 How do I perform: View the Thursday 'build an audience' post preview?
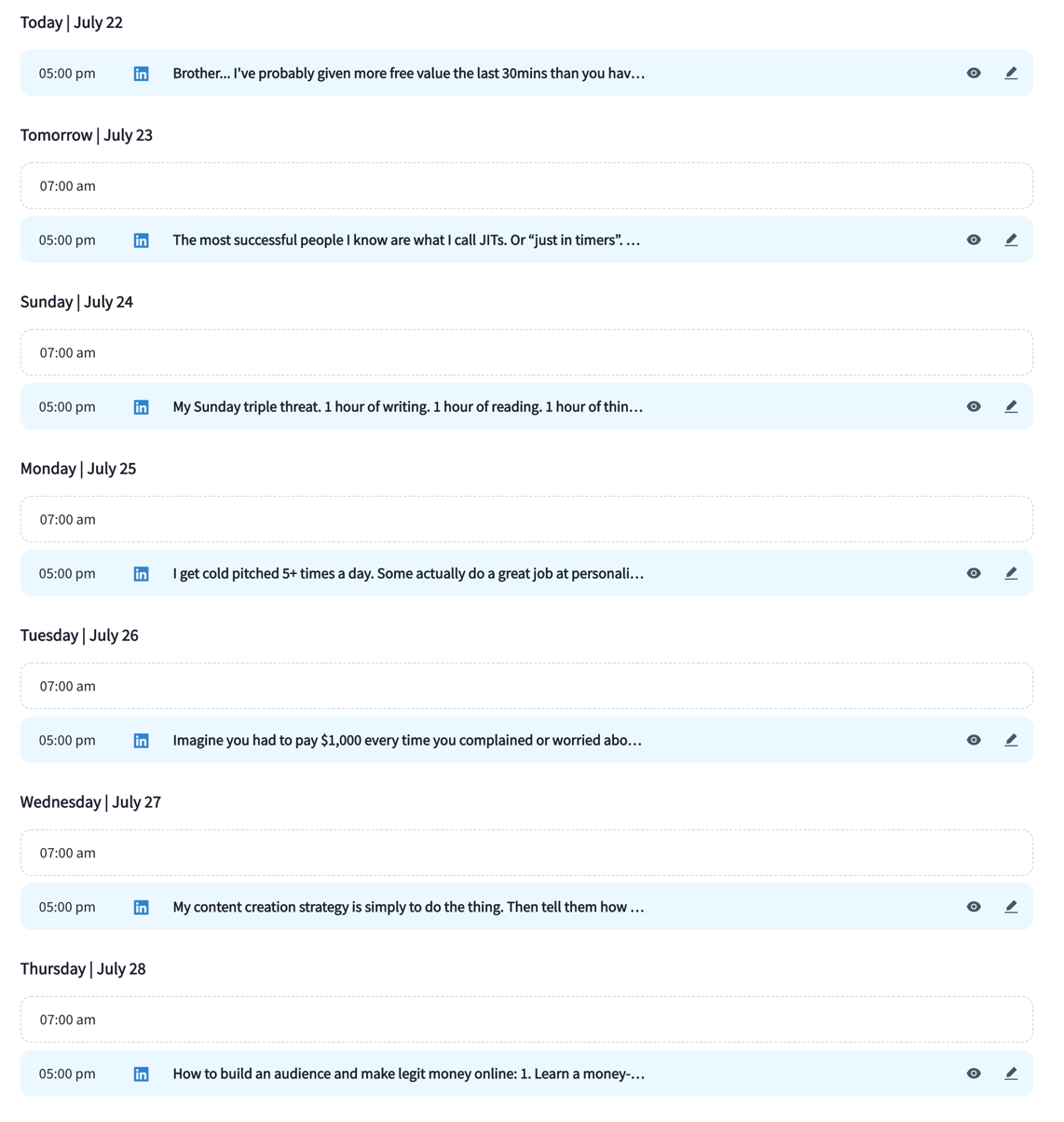click(974, 1074)
